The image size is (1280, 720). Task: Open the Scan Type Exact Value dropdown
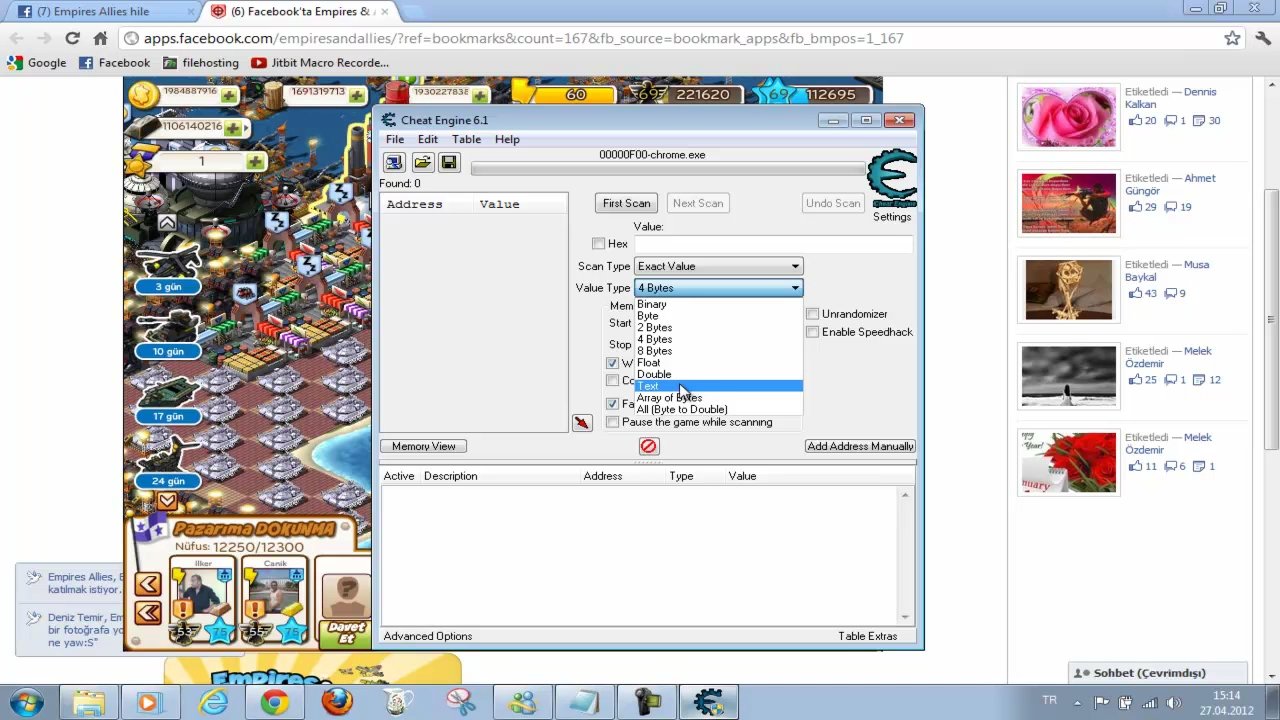pyautogui.click(x=718, y=266)
